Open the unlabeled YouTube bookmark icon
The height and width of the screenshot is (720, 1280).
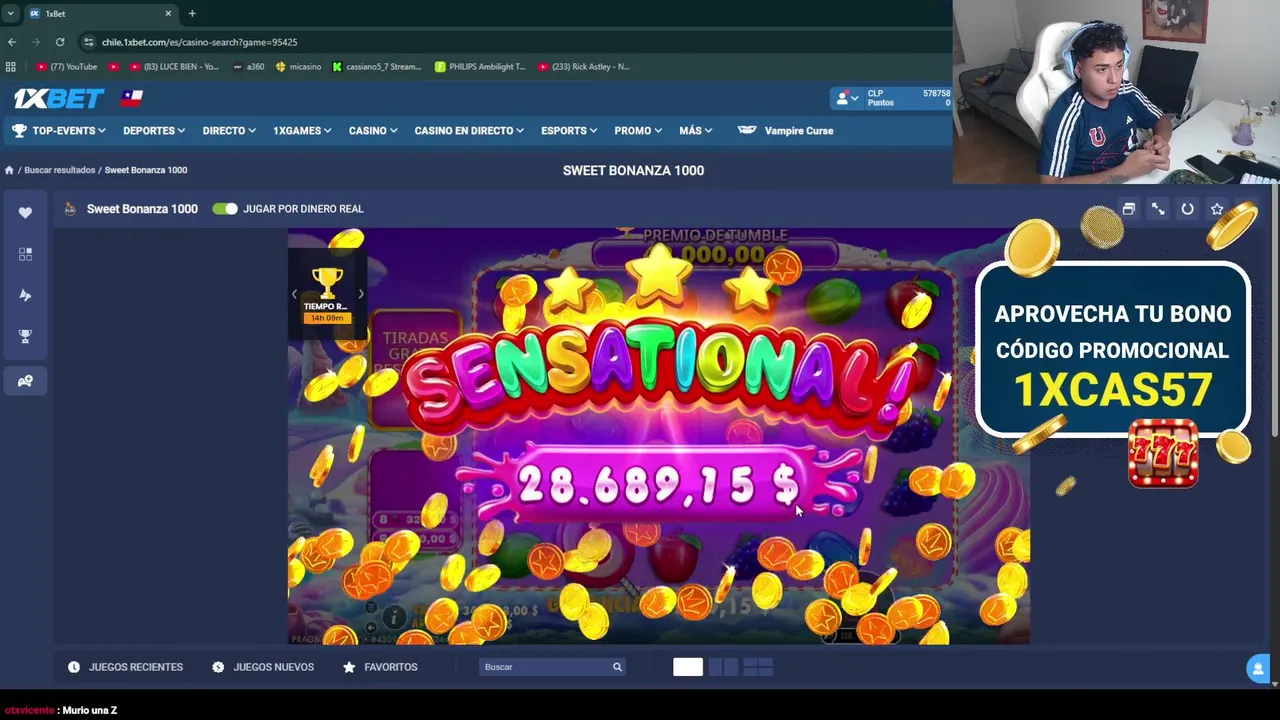[113, 67]
